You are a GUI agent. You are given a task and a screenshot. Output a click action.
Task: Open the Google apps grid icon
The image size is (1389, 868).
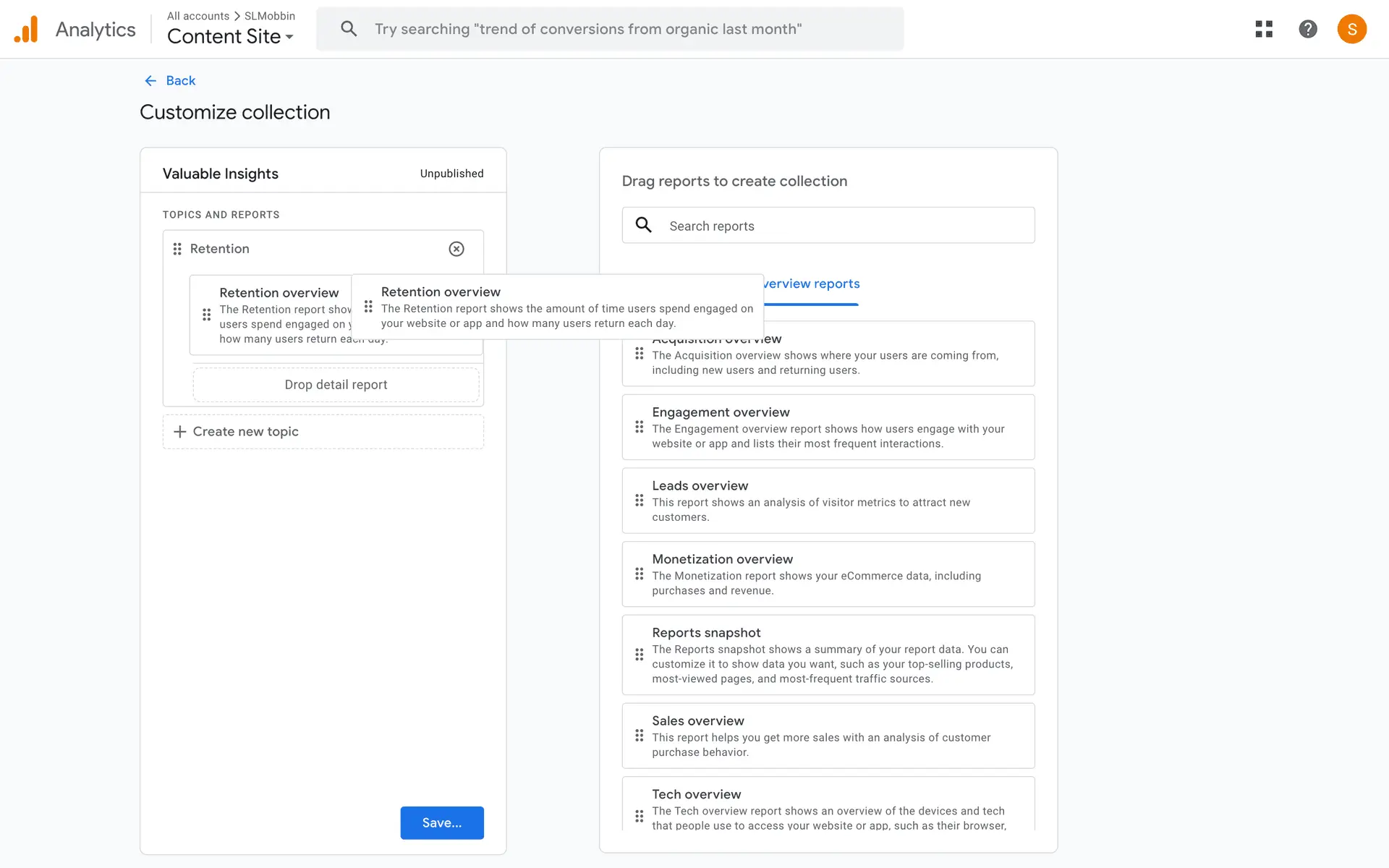click(1264, 29)
